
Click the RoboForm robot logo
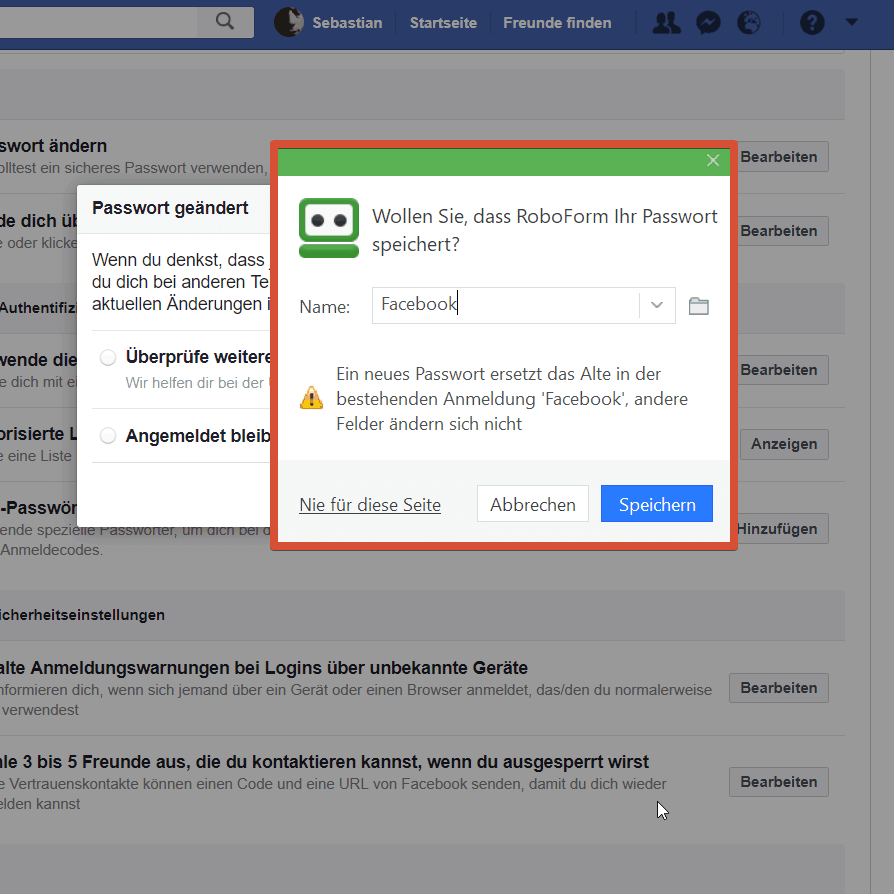[x=329, y=227]
